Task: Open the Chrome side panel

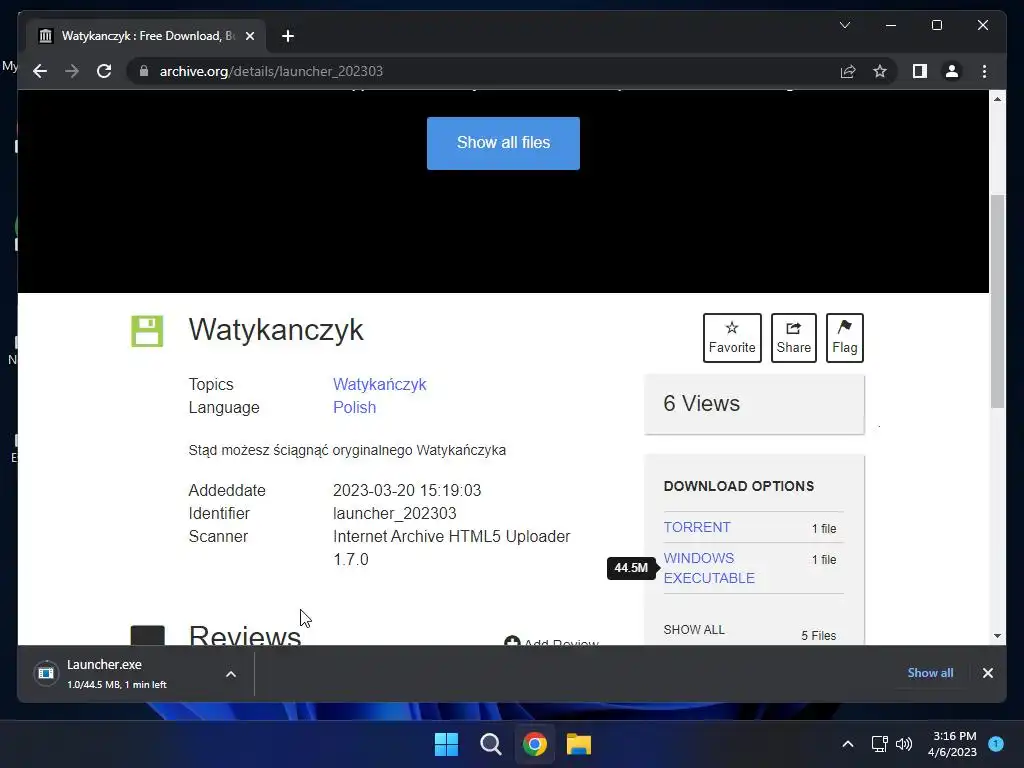Action: [x=920, y=71]
